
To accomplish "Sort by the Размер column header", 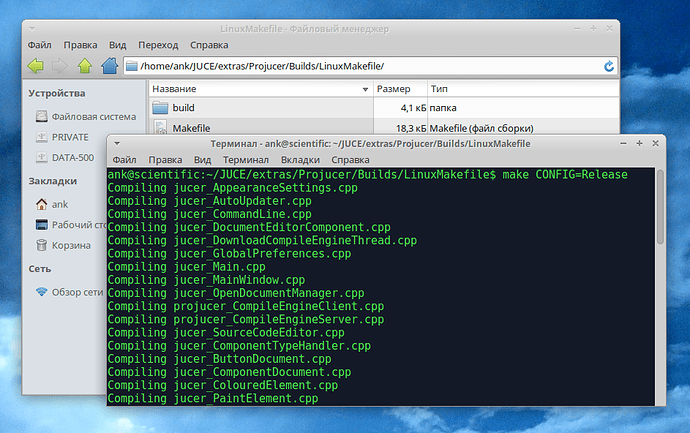I will click(x=400, y=89).
